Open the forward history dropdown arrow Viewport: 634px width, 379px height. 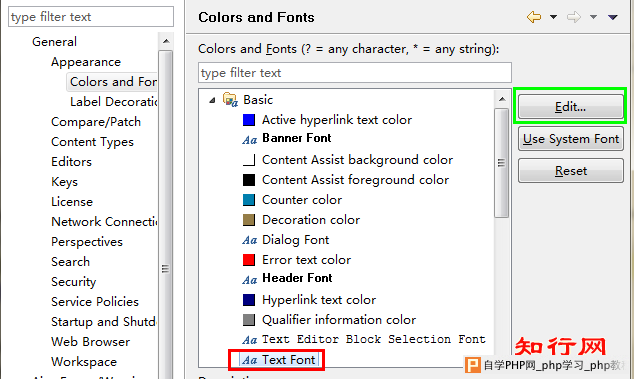pyautogui.click(x=593, y=17)
